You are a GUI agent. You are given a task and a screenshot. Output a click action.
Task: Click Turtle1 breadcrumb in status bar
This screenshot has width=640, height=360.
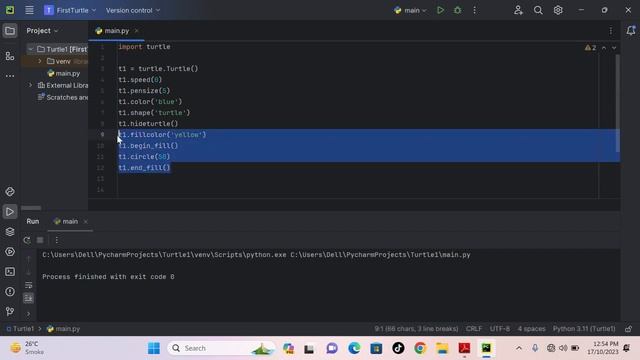20,329
